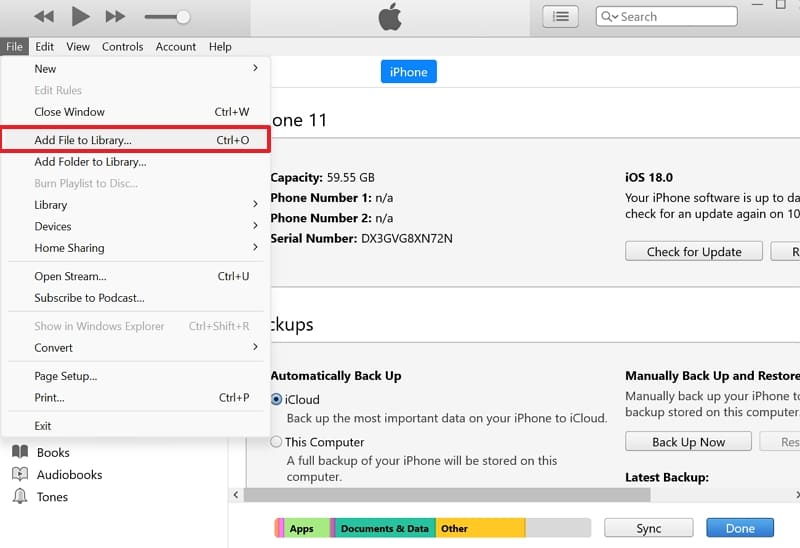The image size is (800, 548).
Task: Select Add Folder to Library
Action: [135, 162]
